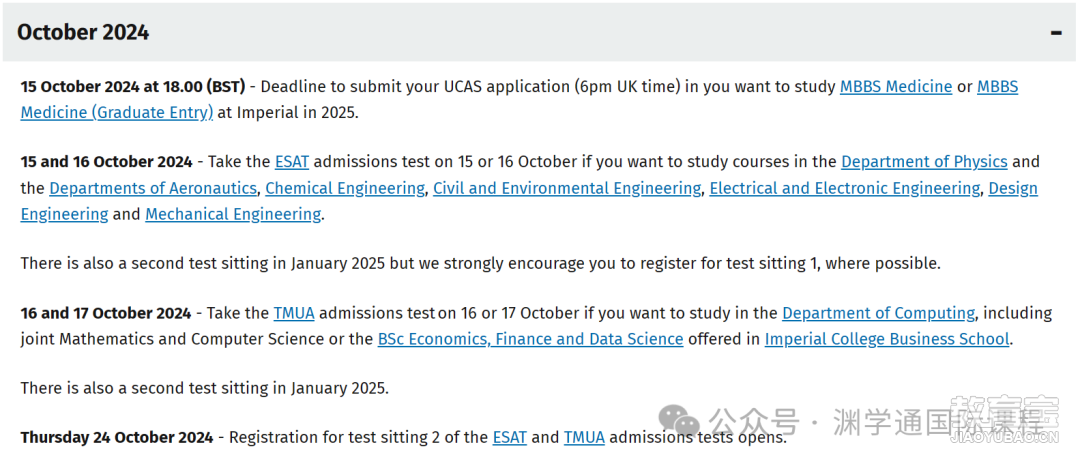Open Civil and Environmental Engineering link

pyautogui.click(x=567, y=188)
